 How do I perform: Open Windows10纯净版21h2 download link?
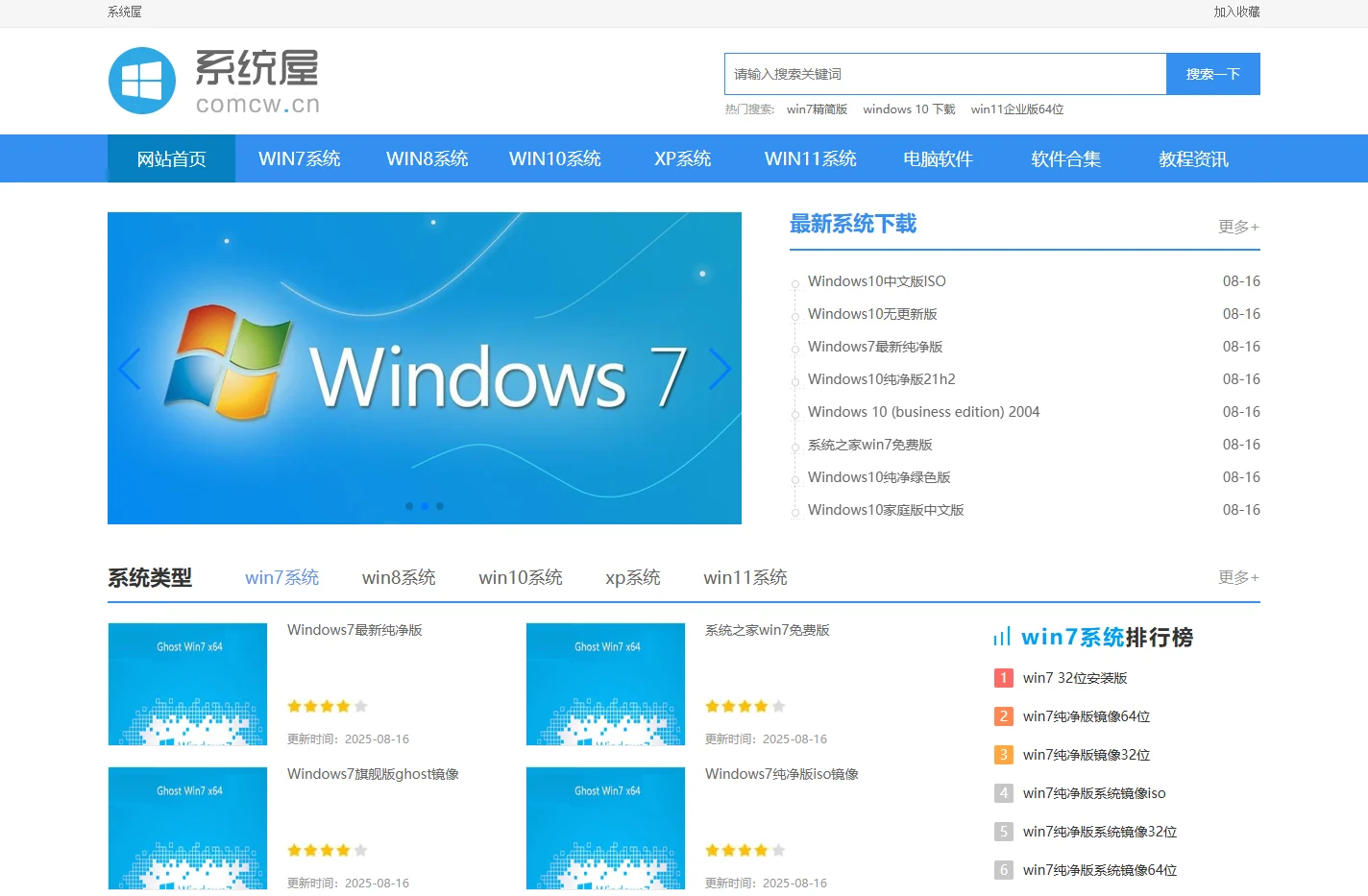pyautogui.click(x=882, y=379)
